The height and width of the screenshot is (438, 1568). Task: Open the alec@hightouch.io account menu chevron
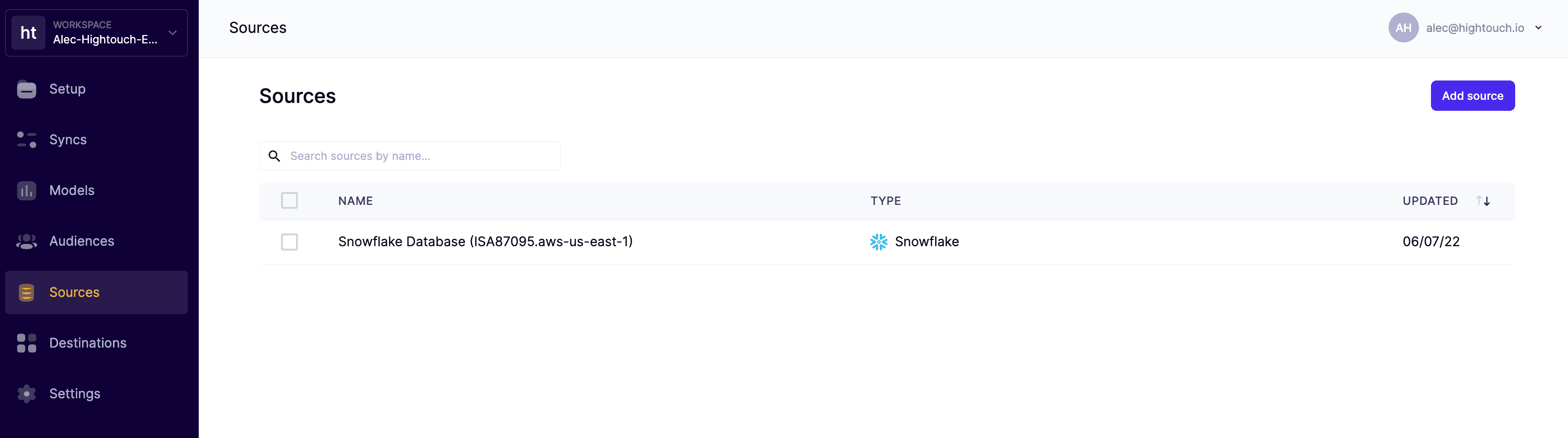click(1538, 28)
